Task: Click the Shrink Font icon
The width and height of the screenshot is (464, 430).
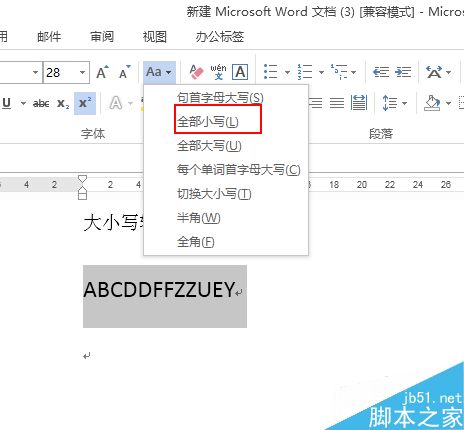Action: pos(125,72)
